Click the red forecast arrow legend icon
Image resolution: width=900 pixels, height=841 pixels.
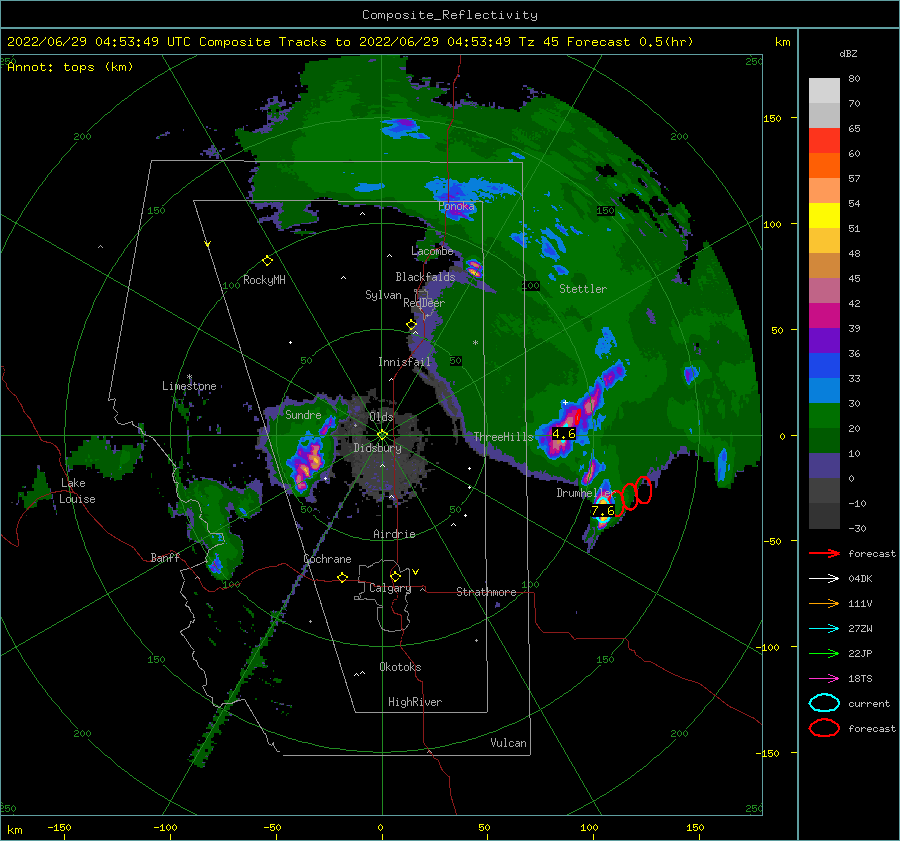click(824, 553)
